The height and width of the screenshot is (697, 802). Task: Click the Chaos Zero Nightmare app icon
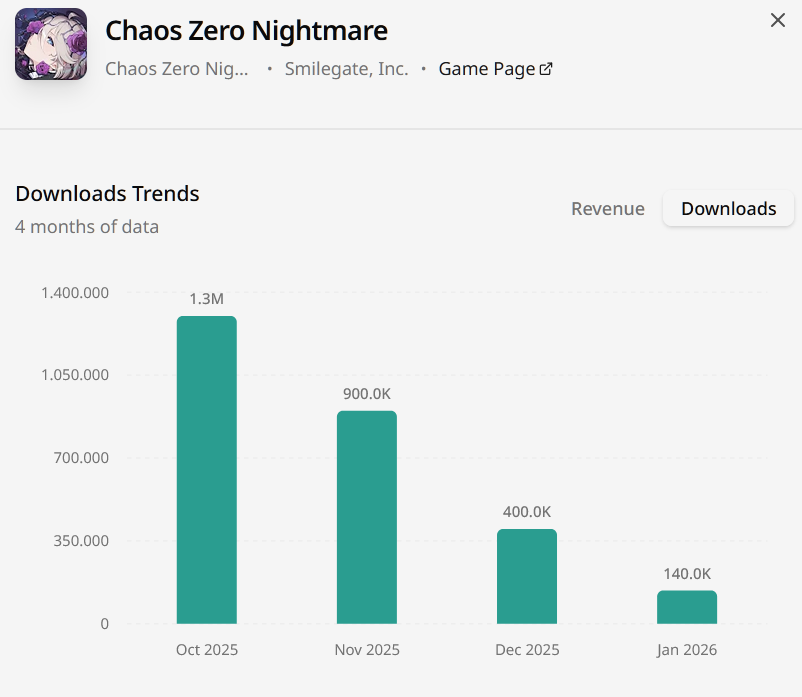pos(51,44)
